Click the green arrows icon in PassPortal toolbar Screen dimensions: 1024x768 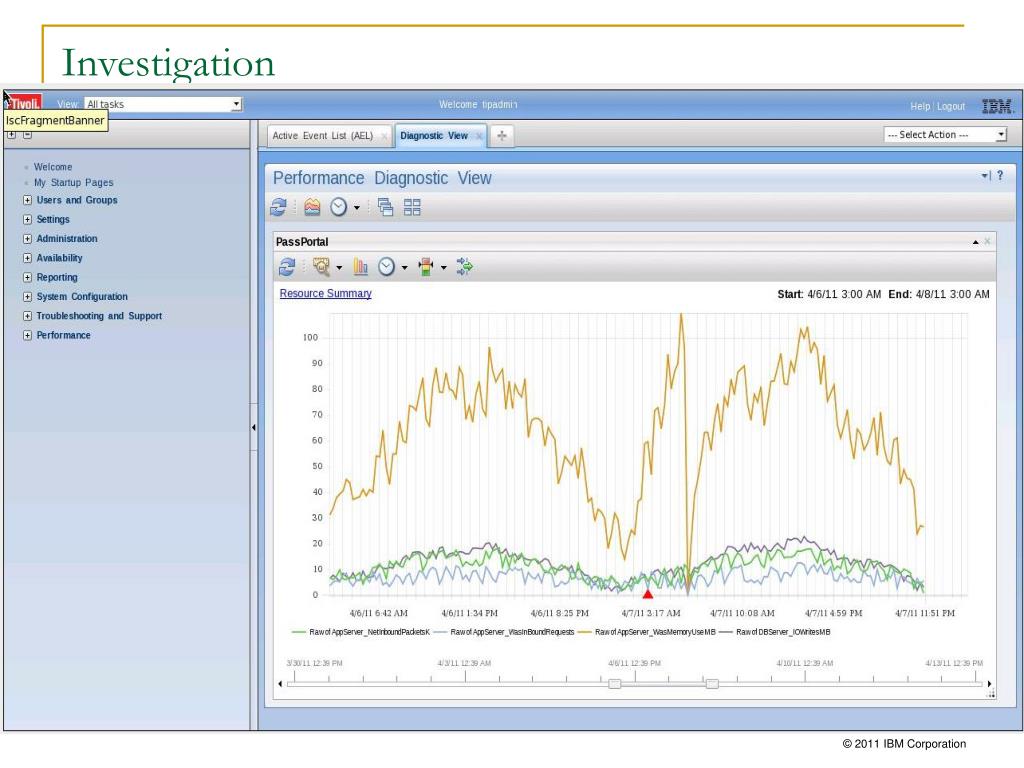[x=464, y=266]
